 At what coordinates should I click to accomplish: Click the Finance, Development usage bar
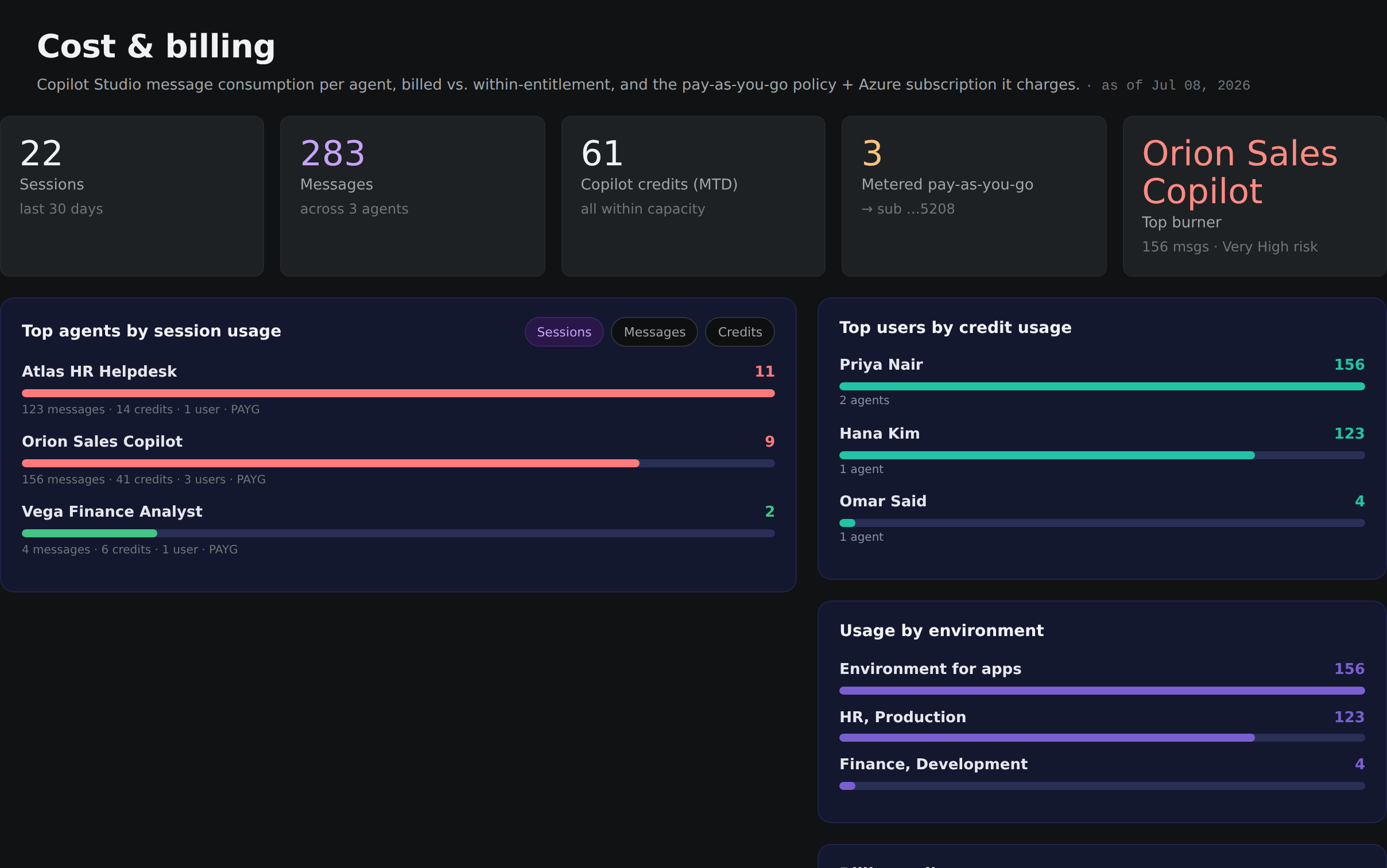1102,786
